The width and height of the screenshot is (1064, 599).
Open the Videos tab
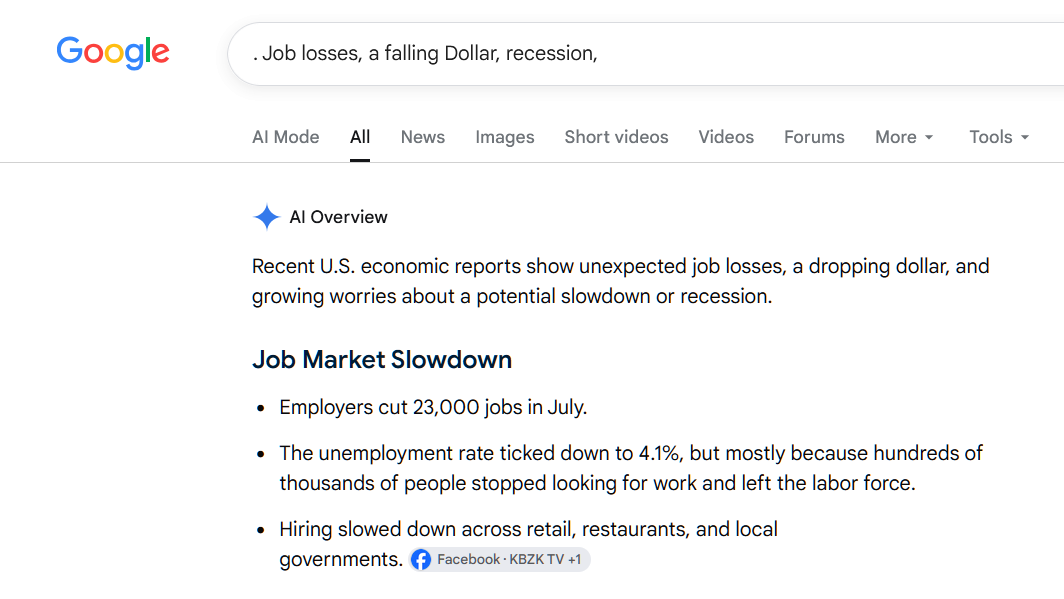[726, 137]
